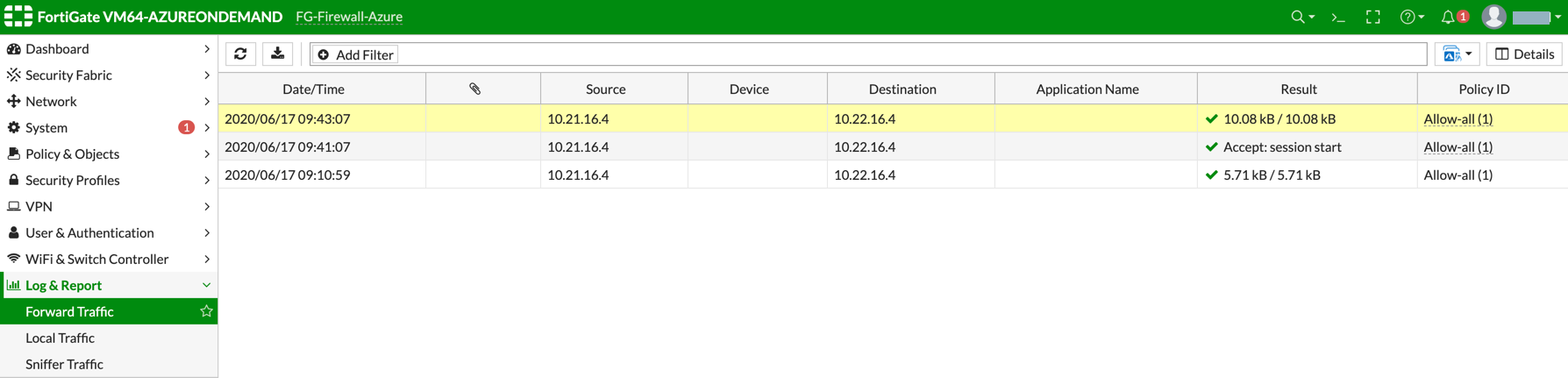Expand the Security Profiles menu

tap(109, 180)
